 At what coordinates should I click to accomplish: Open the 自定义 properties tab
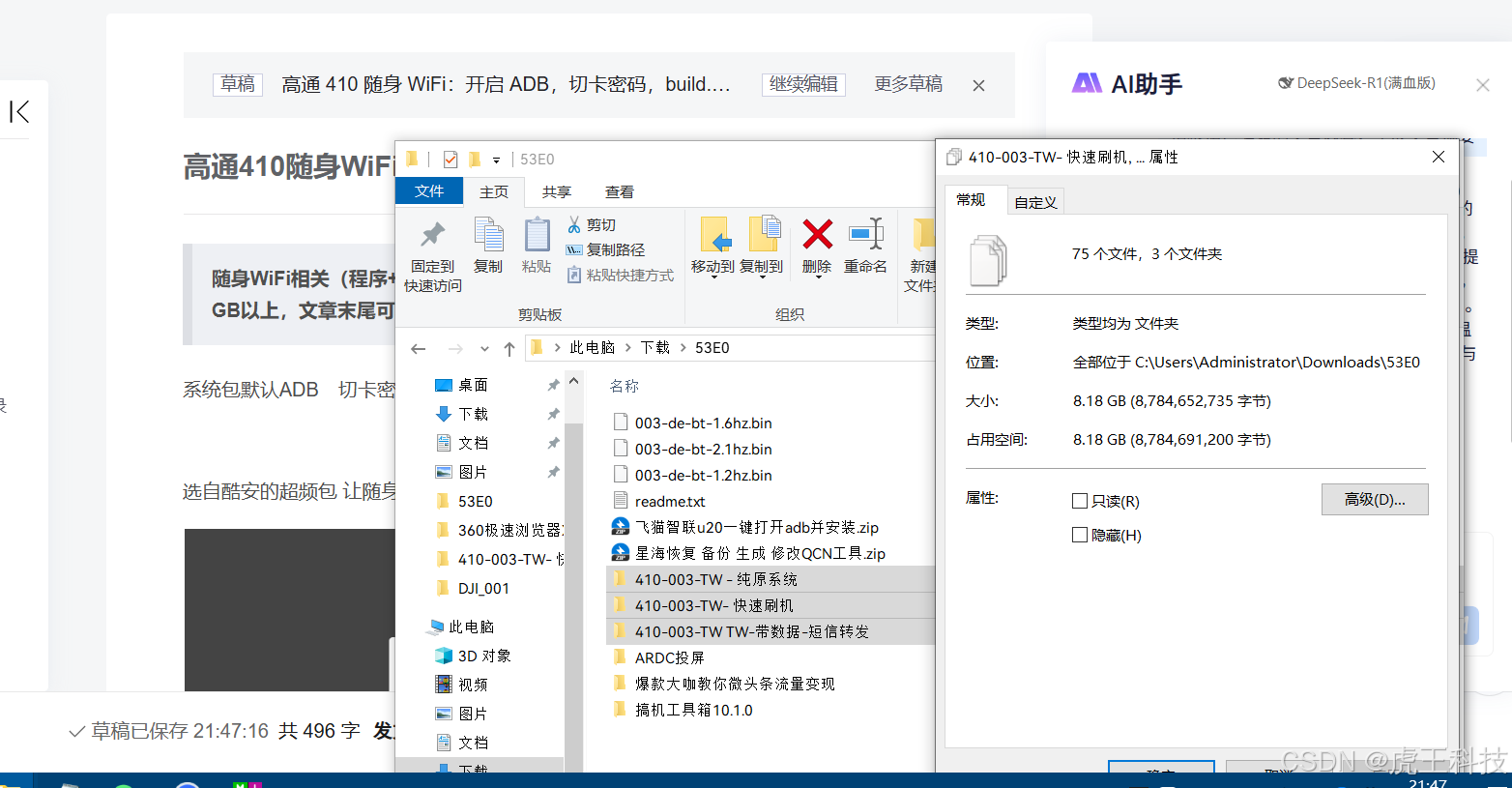click(x=1035, y=201)
